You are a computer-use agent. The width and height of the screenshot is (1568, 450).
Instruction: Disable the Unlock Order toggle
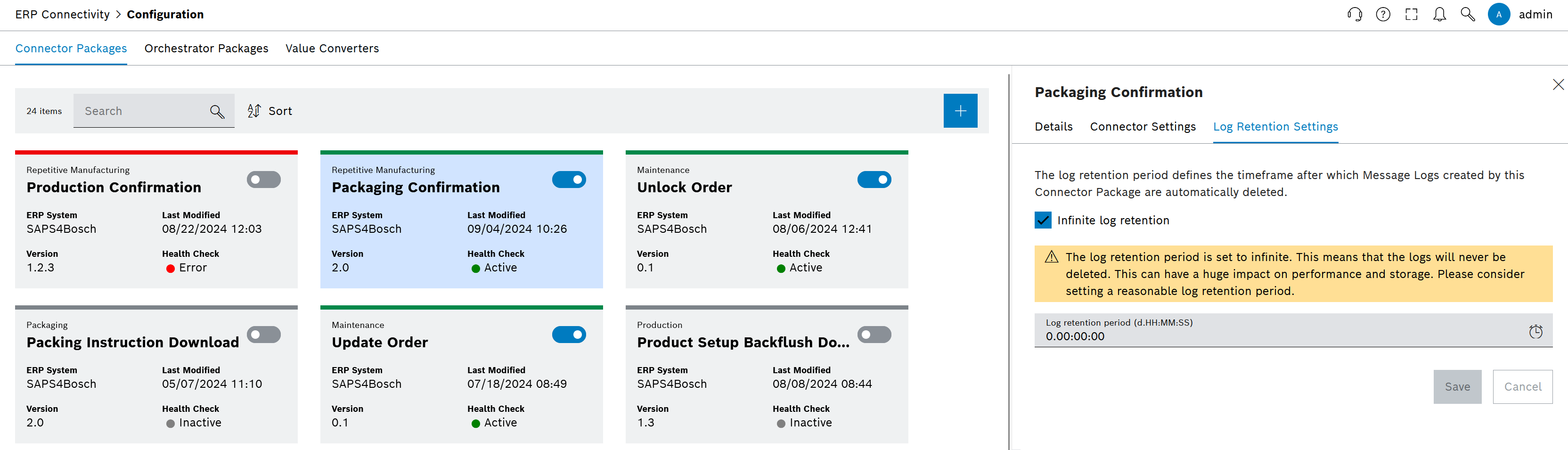(874, 180)
